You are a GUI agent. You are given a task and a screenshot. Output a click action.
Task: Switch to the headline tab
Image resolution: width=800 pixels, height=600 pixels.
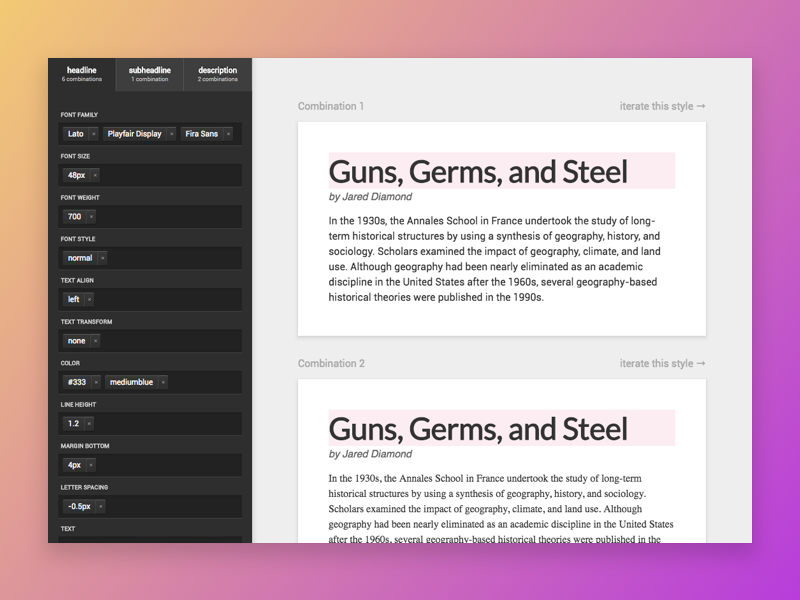click(82, 74)
